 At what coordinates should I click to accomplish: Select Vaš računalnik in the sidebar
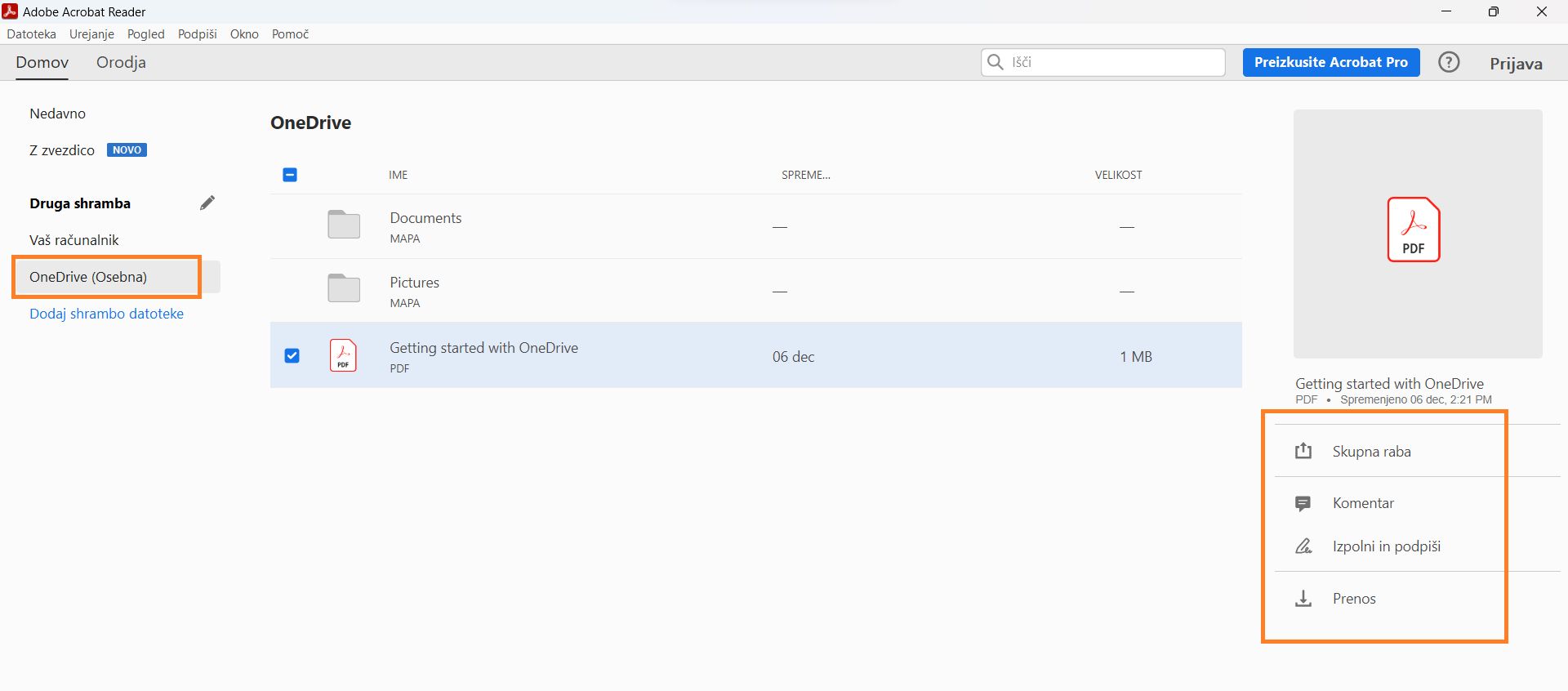coord(74,240)
